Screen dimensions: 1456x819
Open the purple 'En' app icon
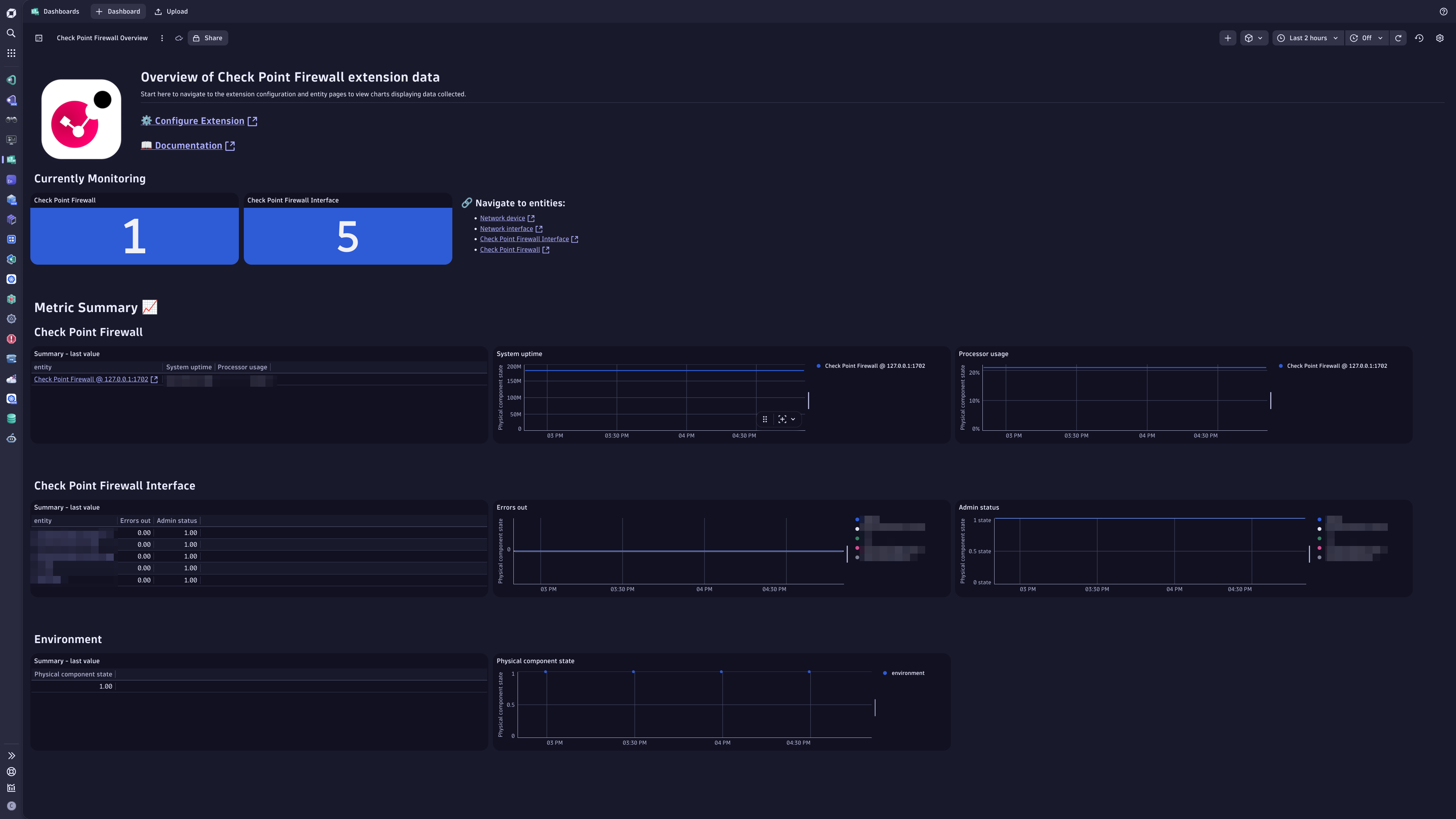[x=11, y=180]
